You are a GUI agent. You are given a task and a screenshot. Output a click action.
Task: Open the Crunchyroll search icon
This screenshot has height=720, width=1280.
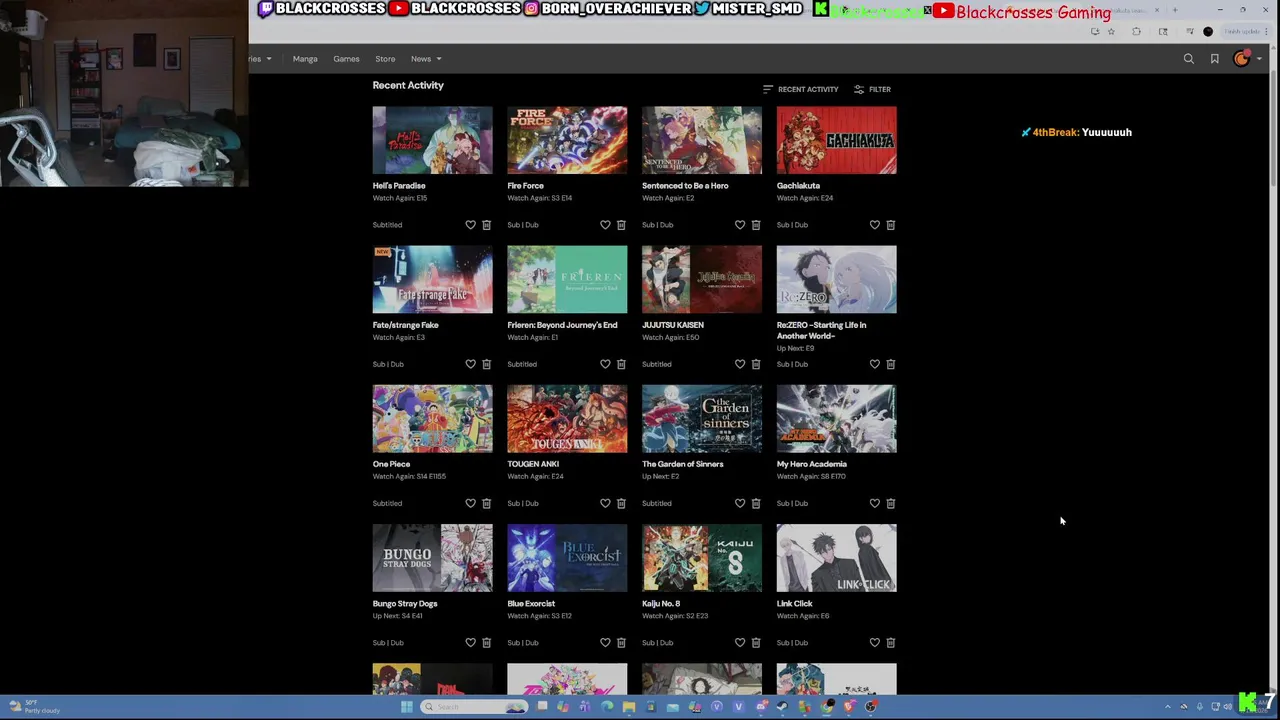click(x=1189, y=59)
